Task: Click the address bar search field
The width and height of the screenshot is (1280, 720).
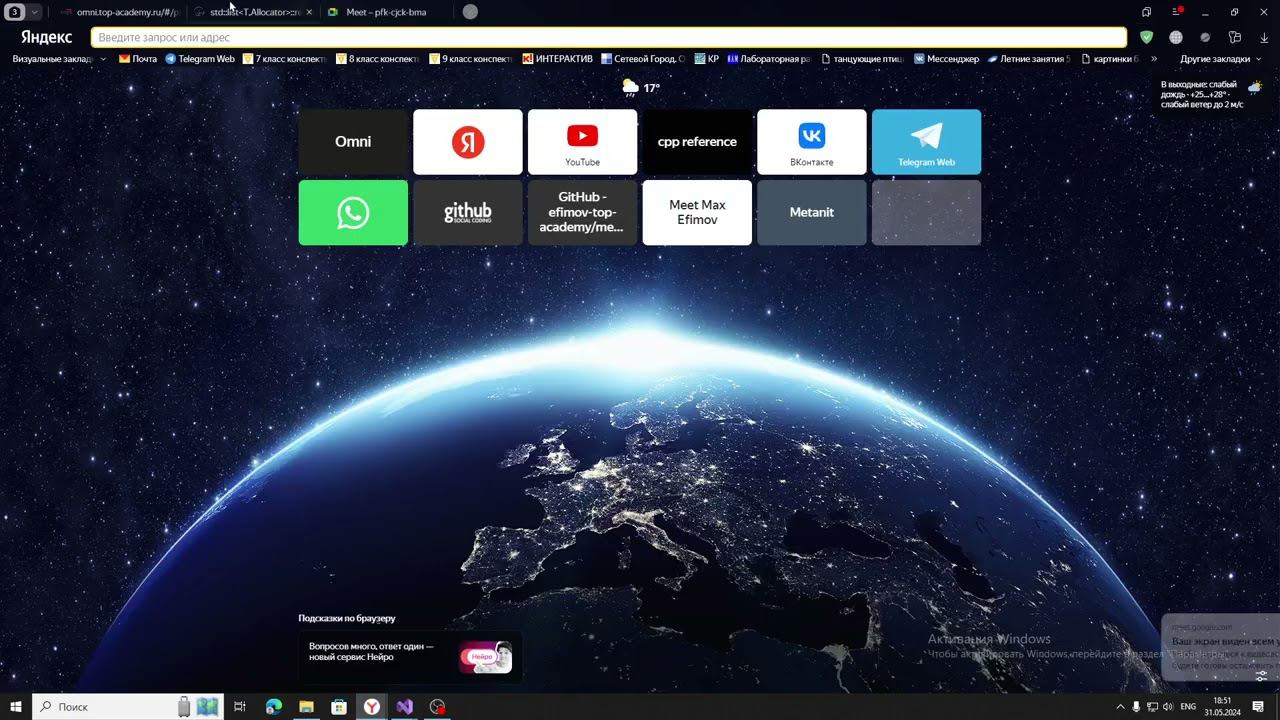Action: click(608, 37)
